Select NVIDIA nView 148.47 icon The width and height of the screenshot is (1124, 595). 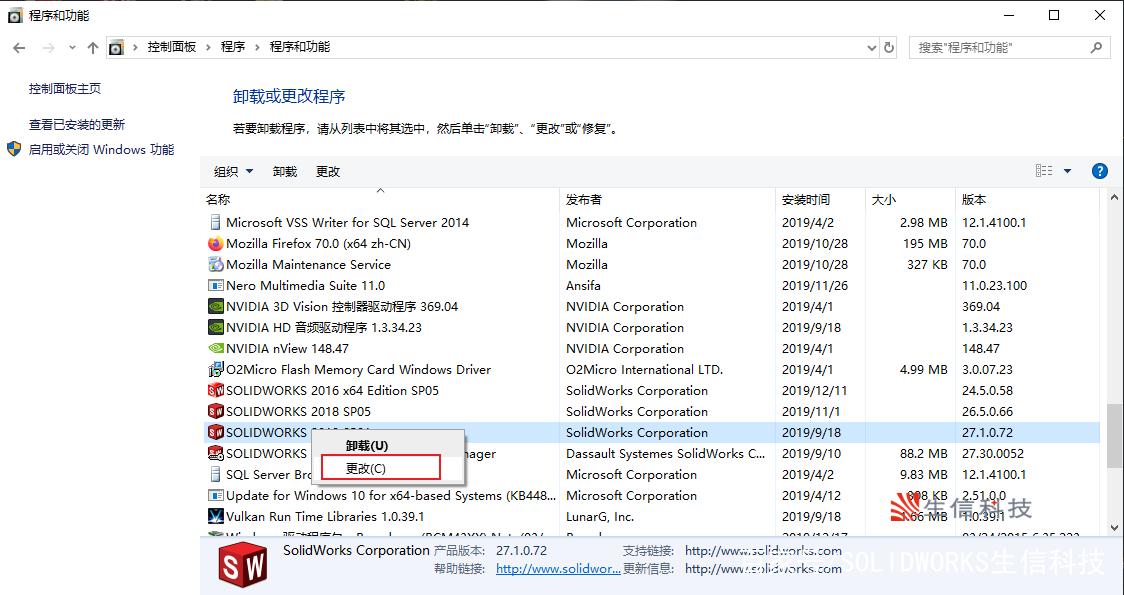pyautogui.click(x=215, y=348)
